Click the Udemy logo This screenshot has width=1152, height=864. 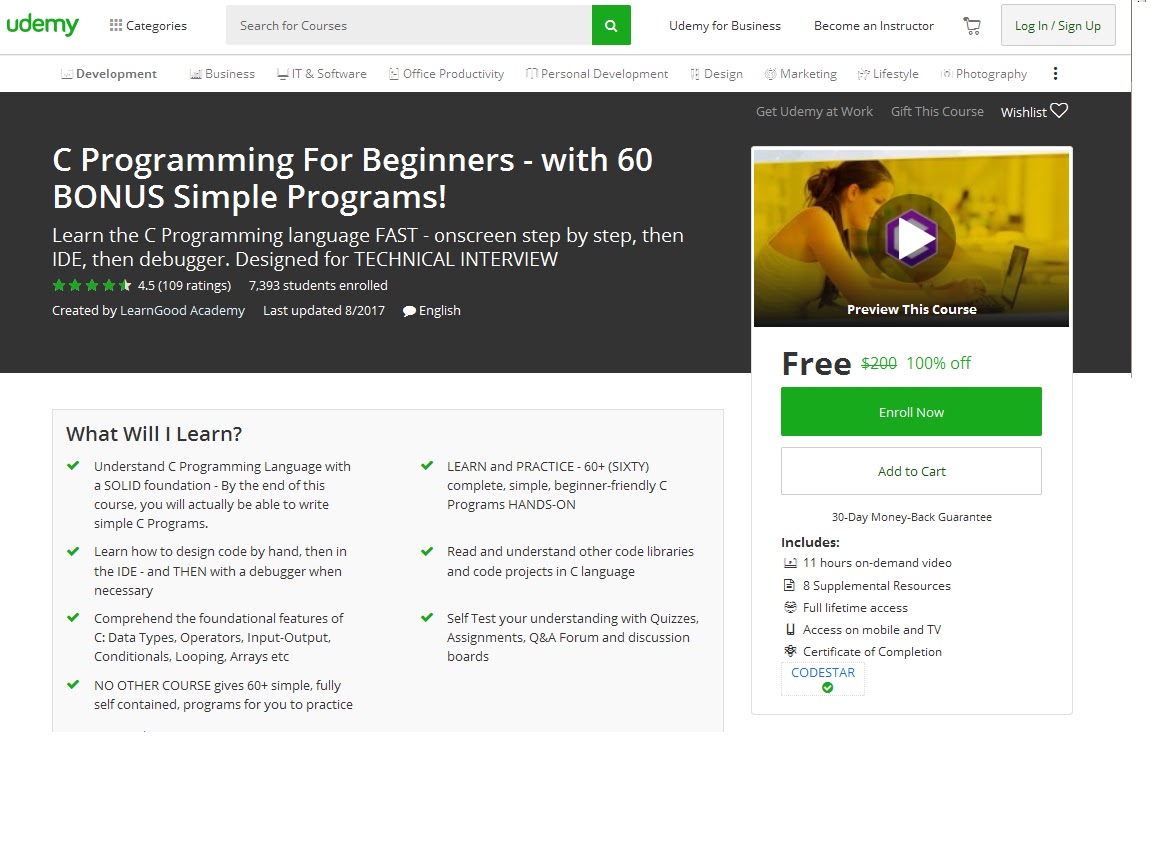point(42,25)
